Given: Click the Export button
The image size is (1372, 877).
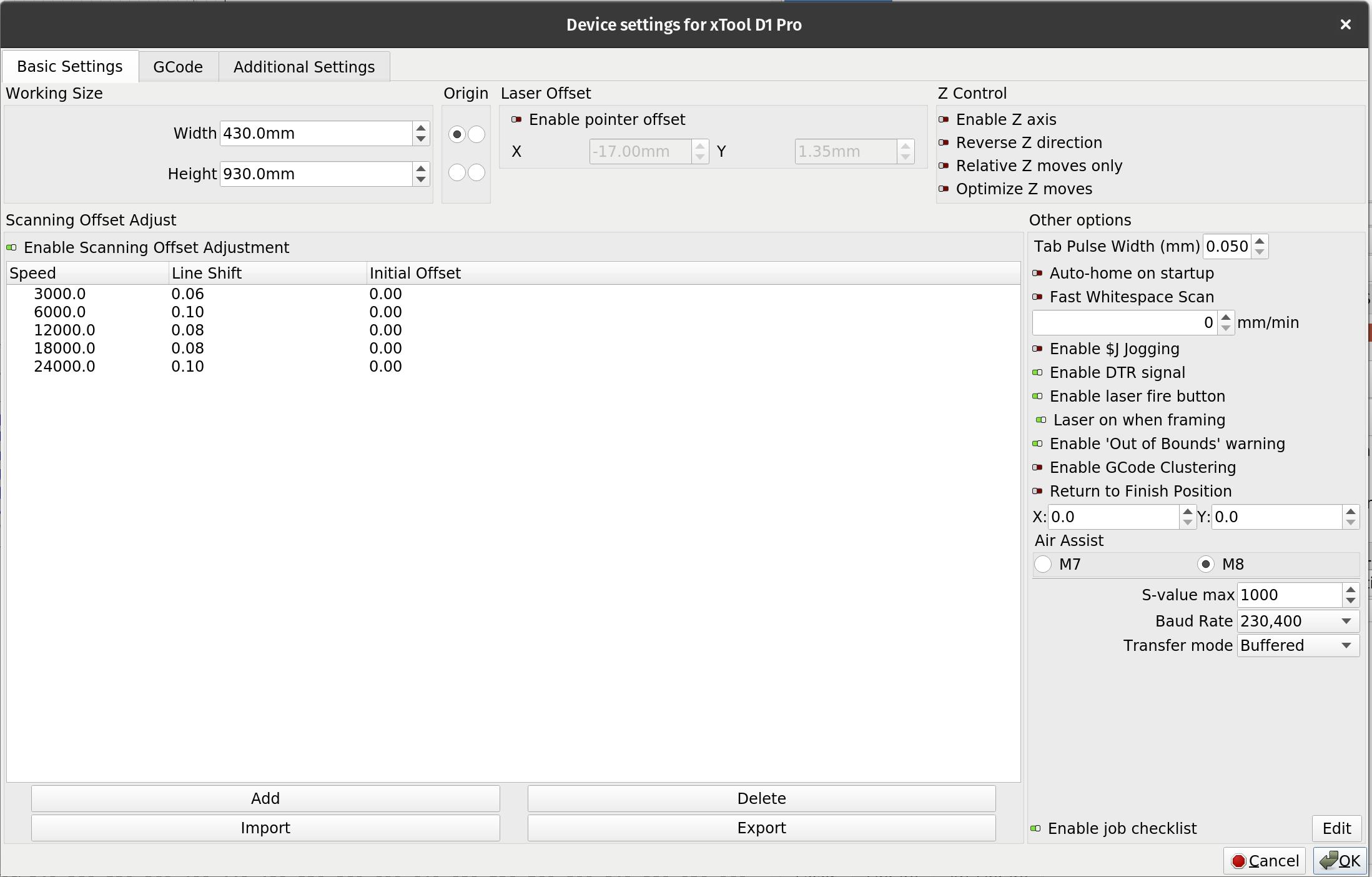Looking at the screenshot, I should click(x=761, y=828).
